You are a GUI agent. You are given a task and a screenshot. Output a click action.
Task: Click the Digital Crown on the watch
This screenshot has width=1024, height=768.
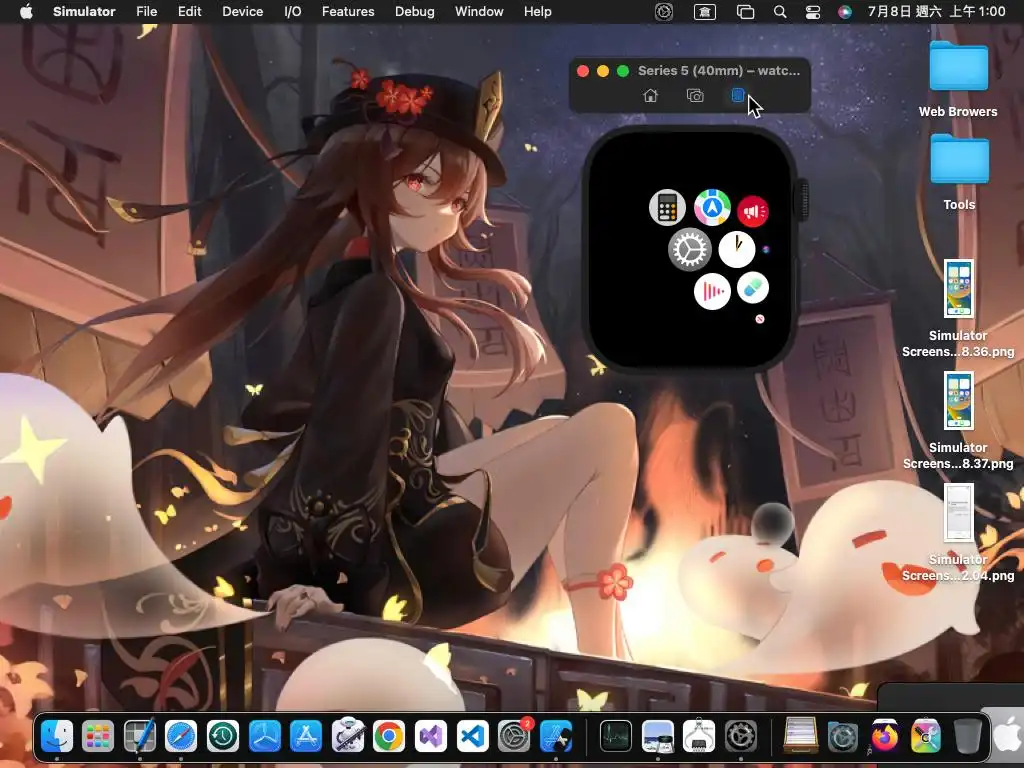pyautogui.click(x=803, y=201)
